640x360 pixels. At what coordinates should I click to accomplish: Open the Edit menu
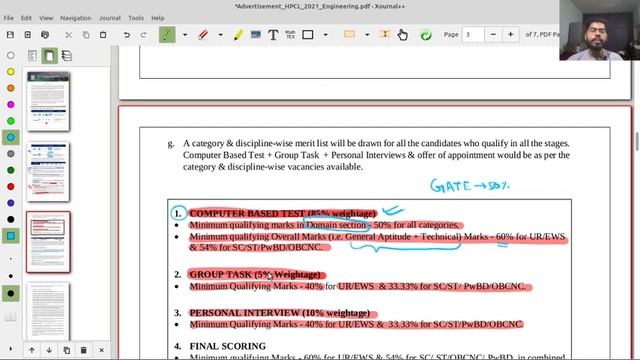26,18
